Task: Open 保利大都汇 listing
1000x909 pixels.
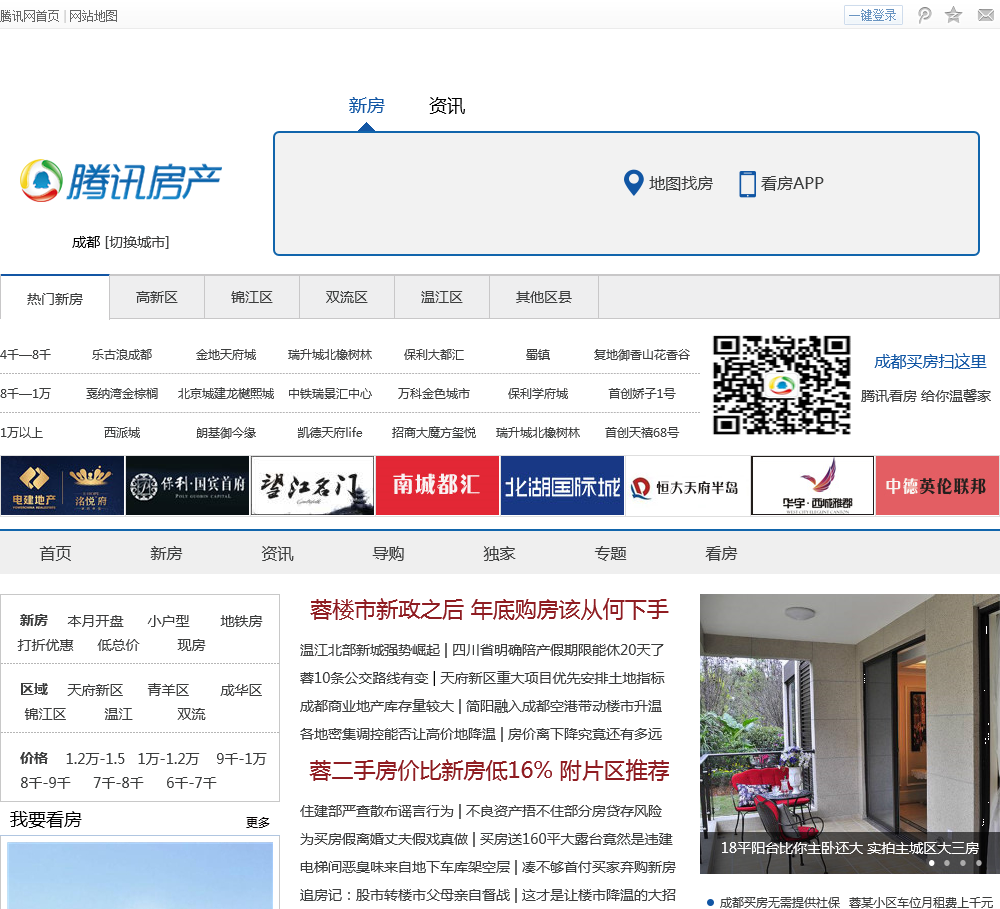Action: pyautogui.click(x=434, y=355)
